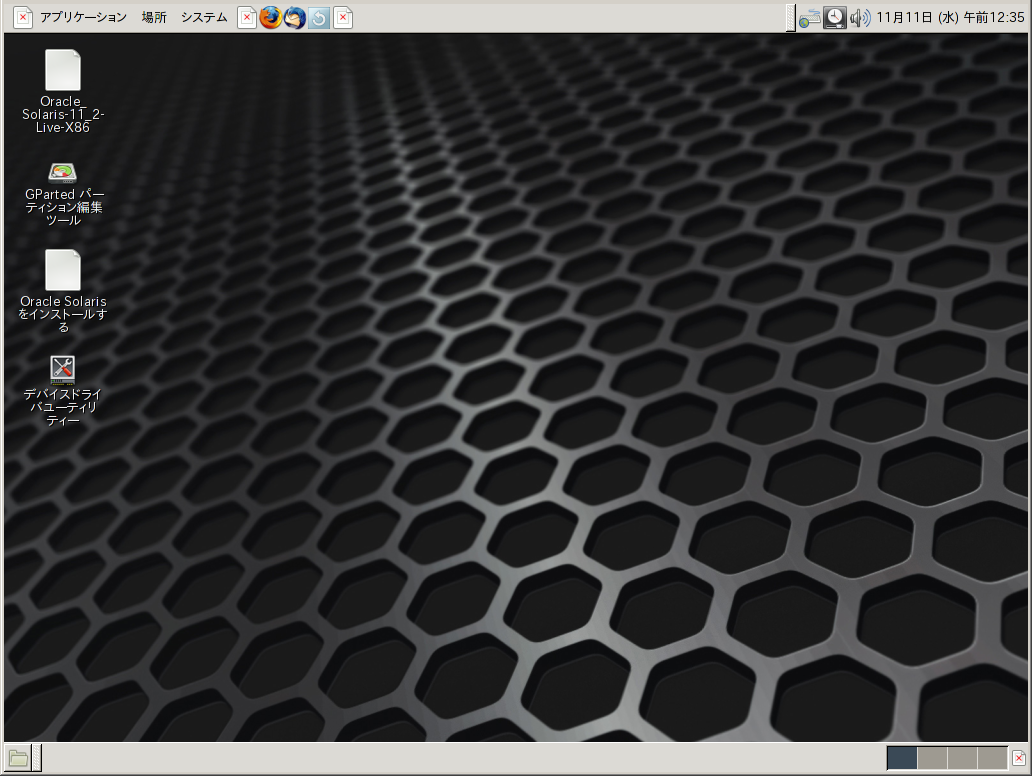This screenshot has width=1032, height=776.
Task: Select the Oracle_Solaris-11_2-Live-X86 desktop icon
Action: 63,91
